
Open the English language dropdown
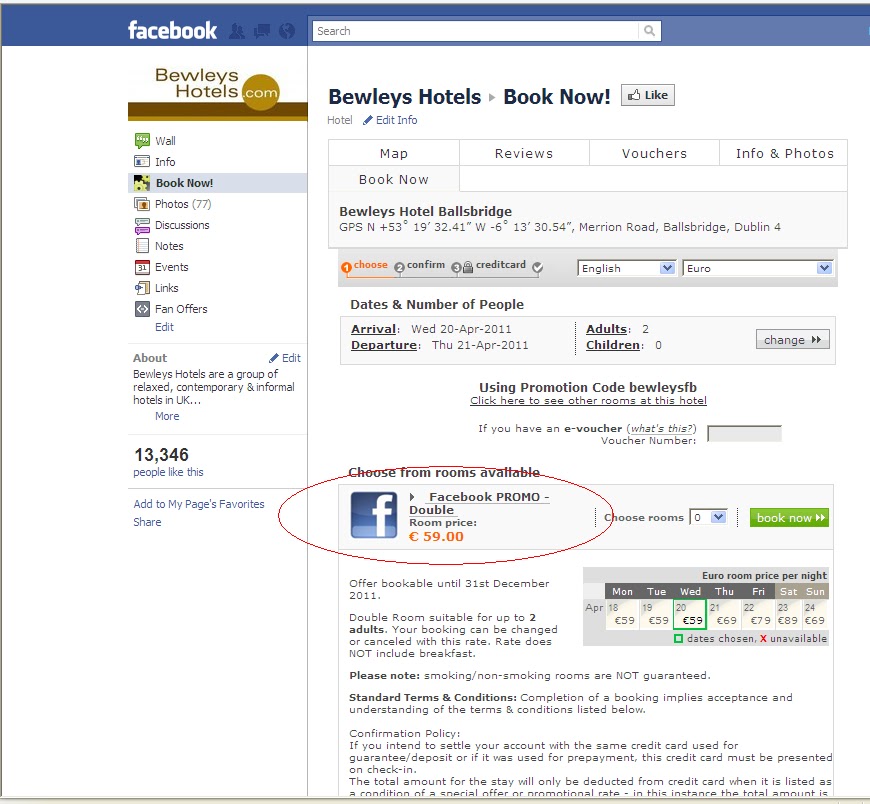(x=626, y=269)
